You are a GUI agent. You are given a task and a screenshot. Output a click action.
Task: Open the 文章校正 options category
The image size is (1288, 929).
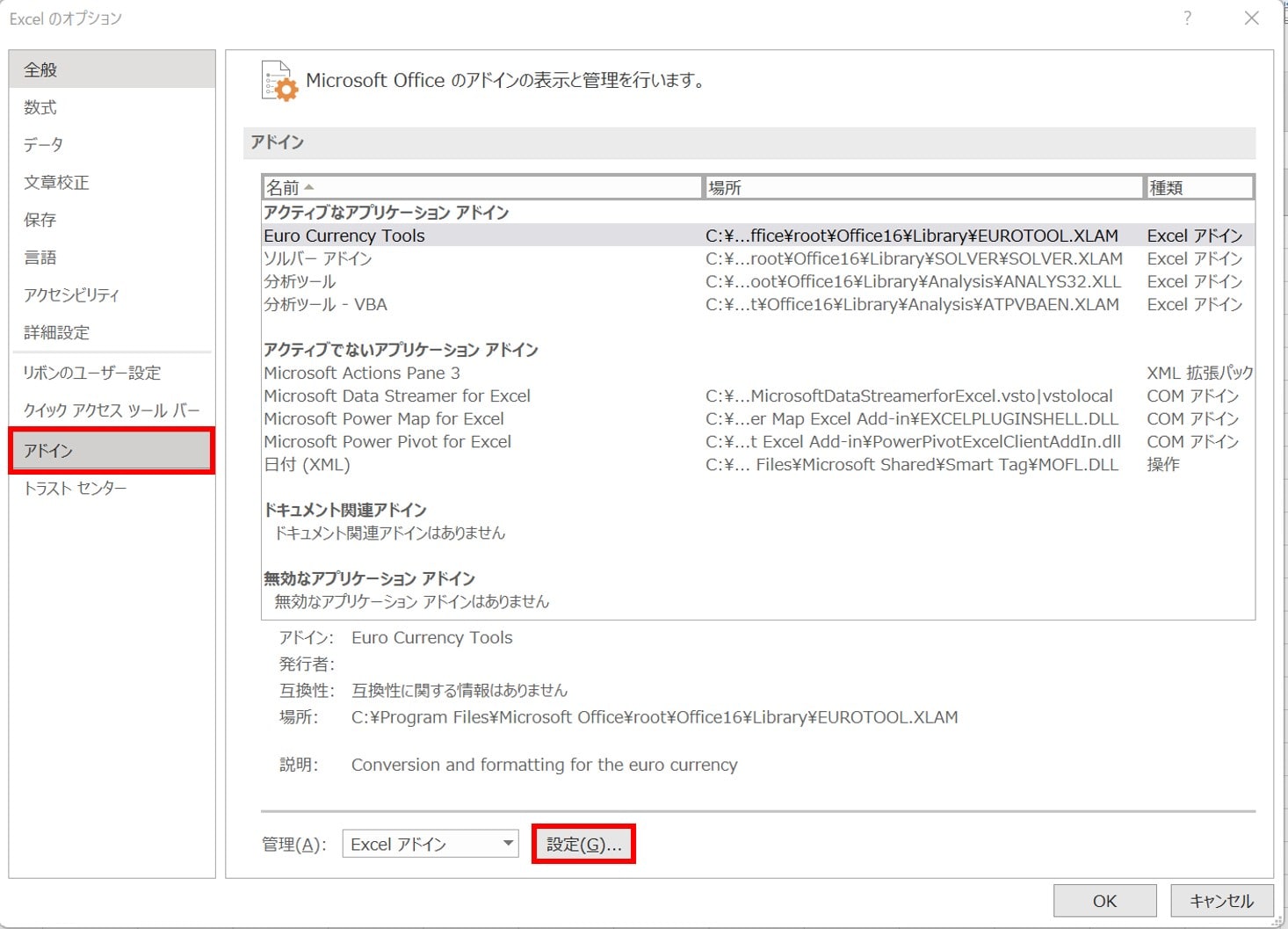[x=112, y=182]
